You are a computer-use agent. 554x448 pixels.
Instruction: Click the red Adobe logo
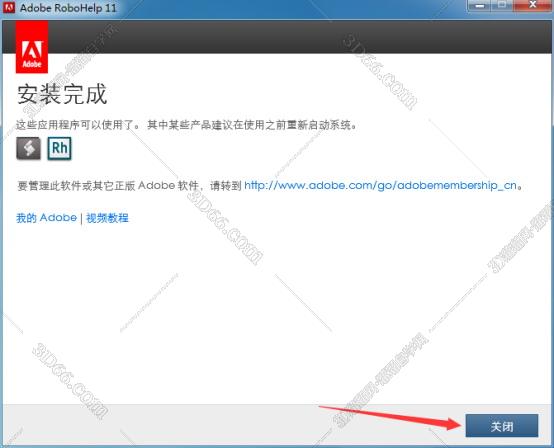click(32, 47)
